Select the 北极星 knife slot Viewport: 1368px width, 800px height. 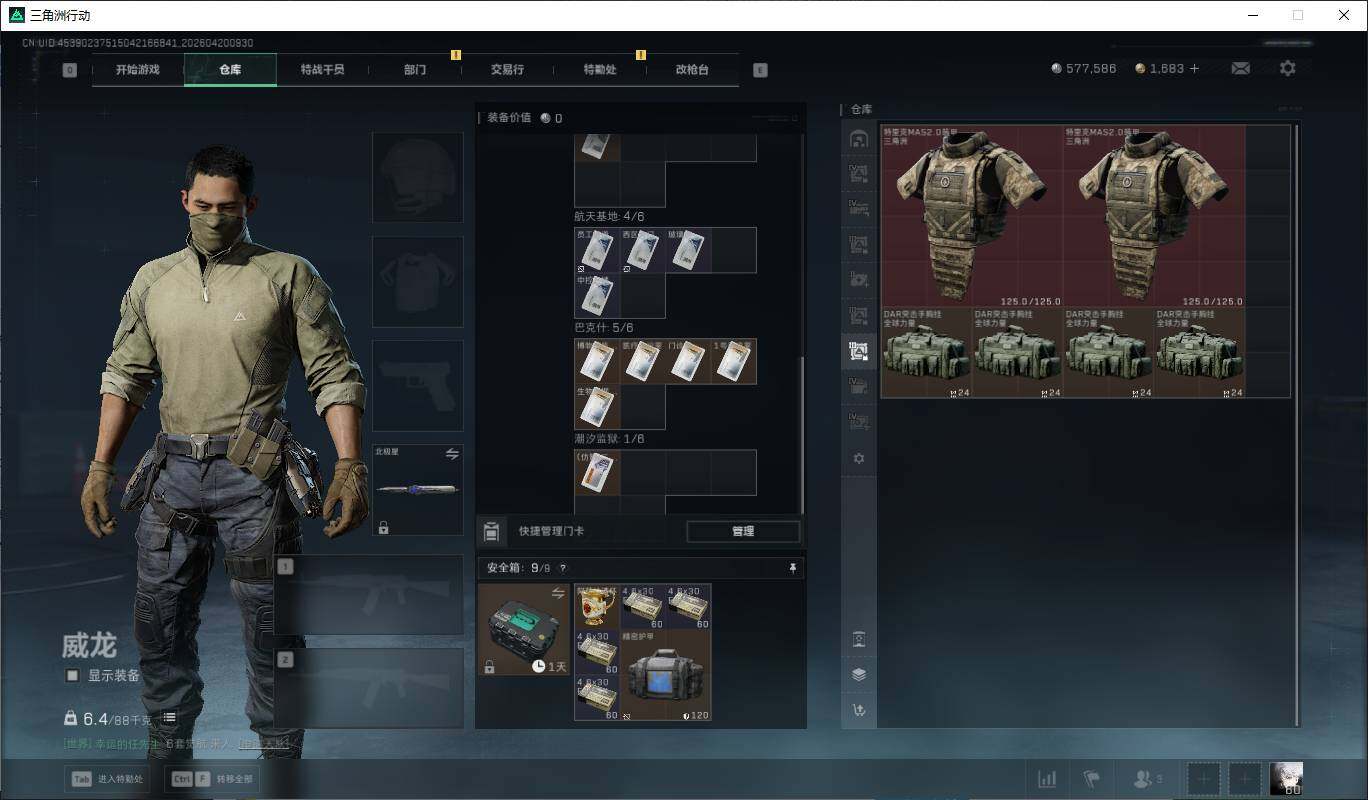point(418,490)
